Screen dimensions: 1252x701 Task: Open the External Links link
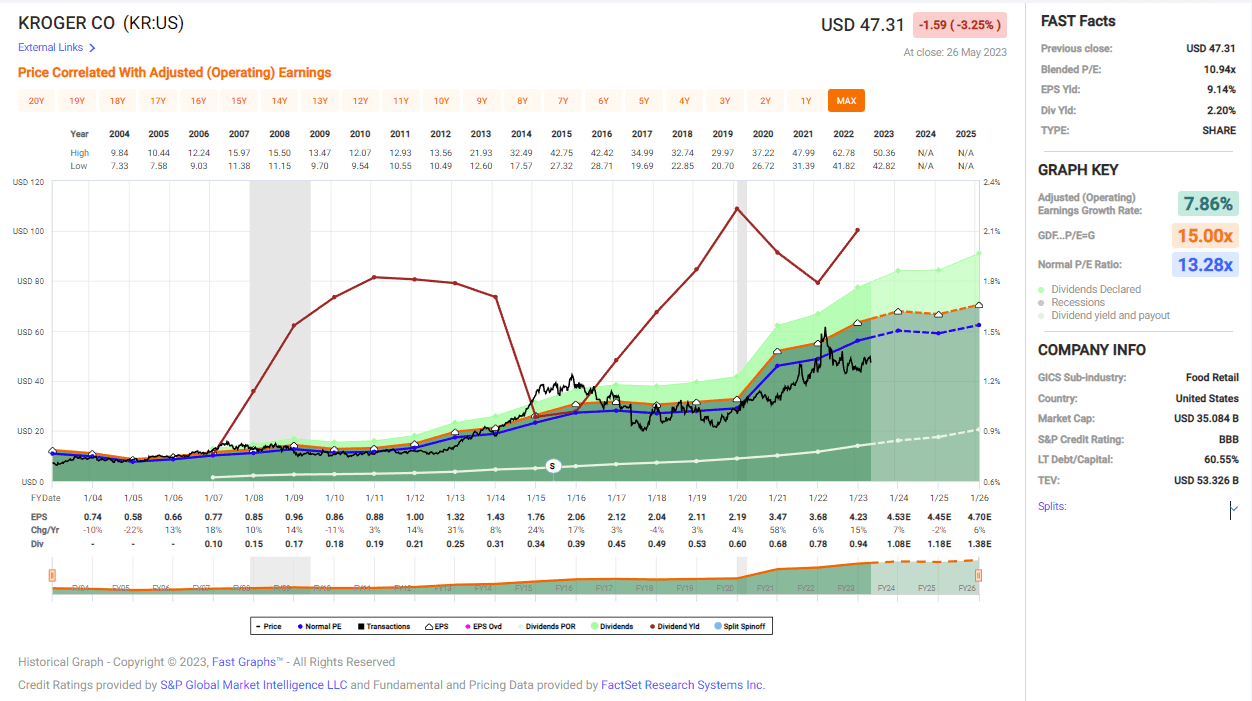click(57, 47)
